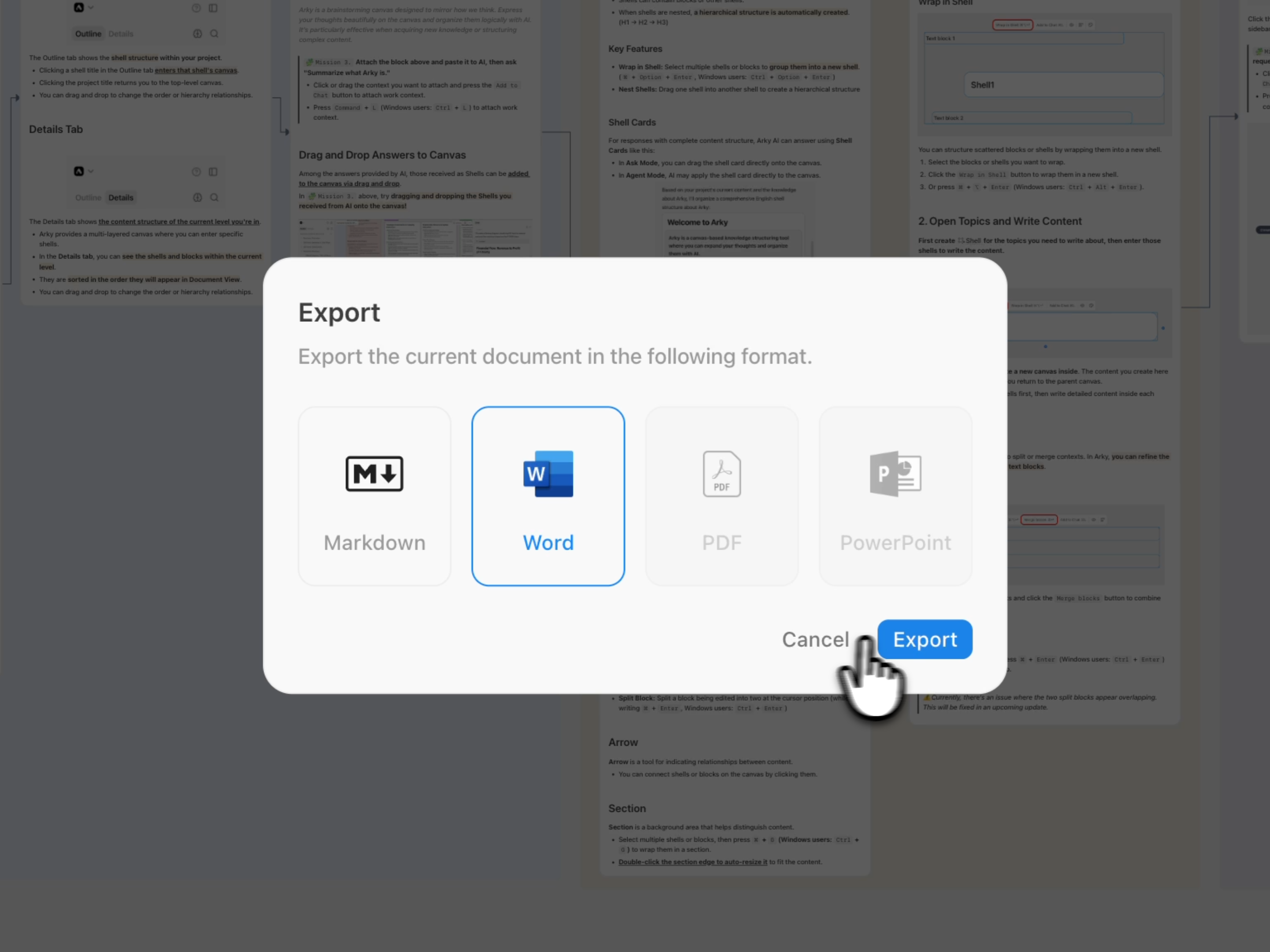This screenshot has width=1270, height=952.
Task: Choose the Word format option label
Action: pos(548,543)
